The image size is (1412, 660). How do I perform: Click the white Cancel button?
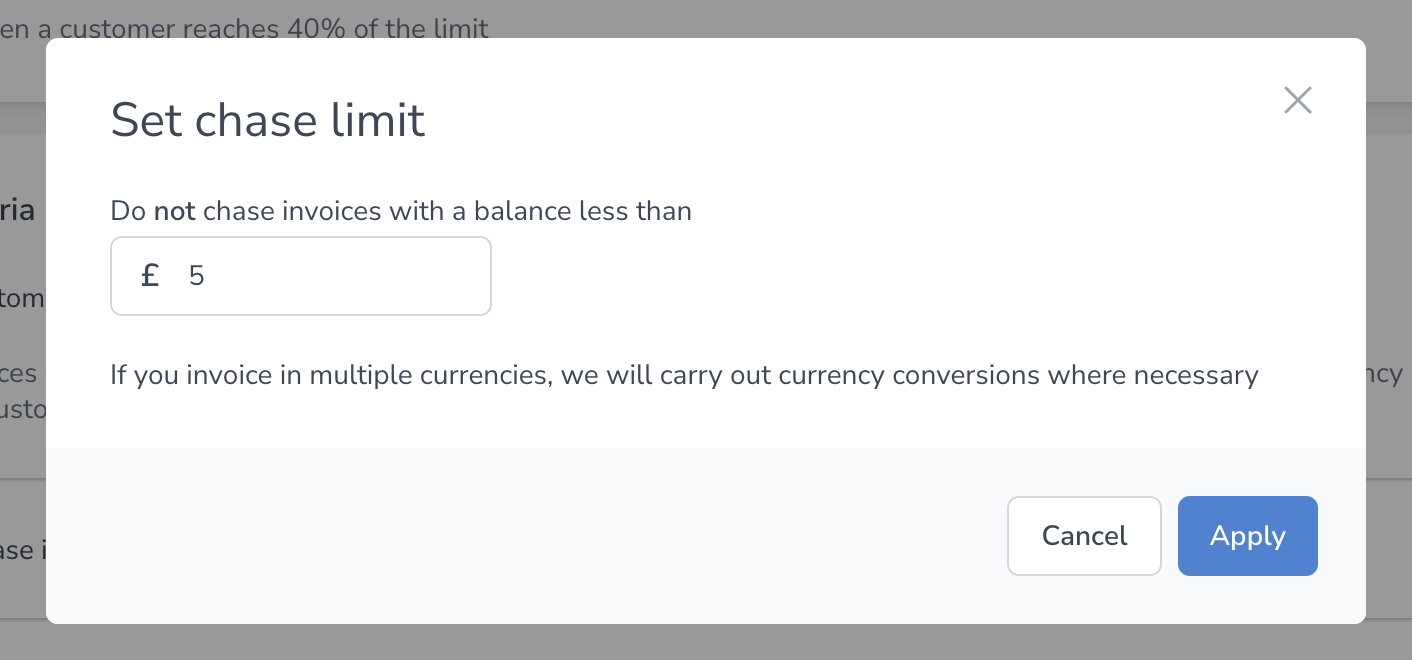(1084, 536)
